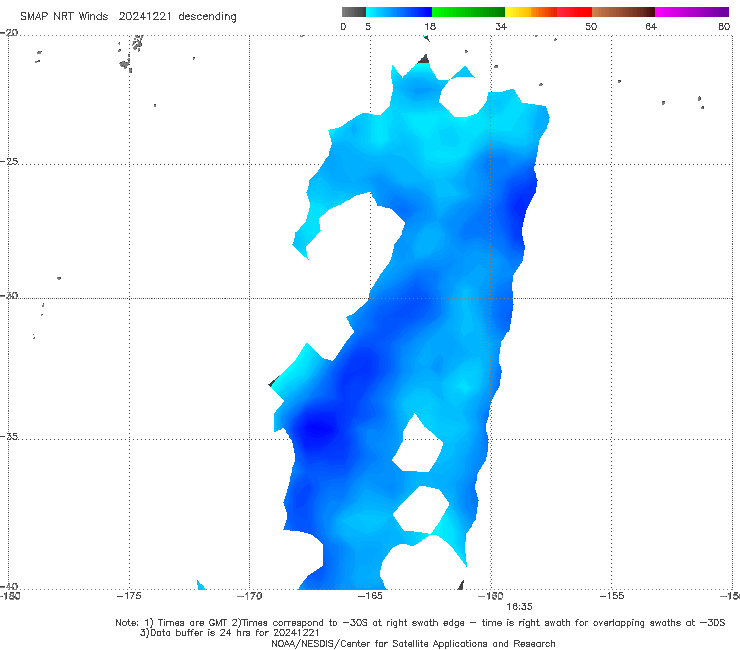Screen dimensions: 740x650
Task: Click the color bar label '50'
Action: (x=591, y=26)
